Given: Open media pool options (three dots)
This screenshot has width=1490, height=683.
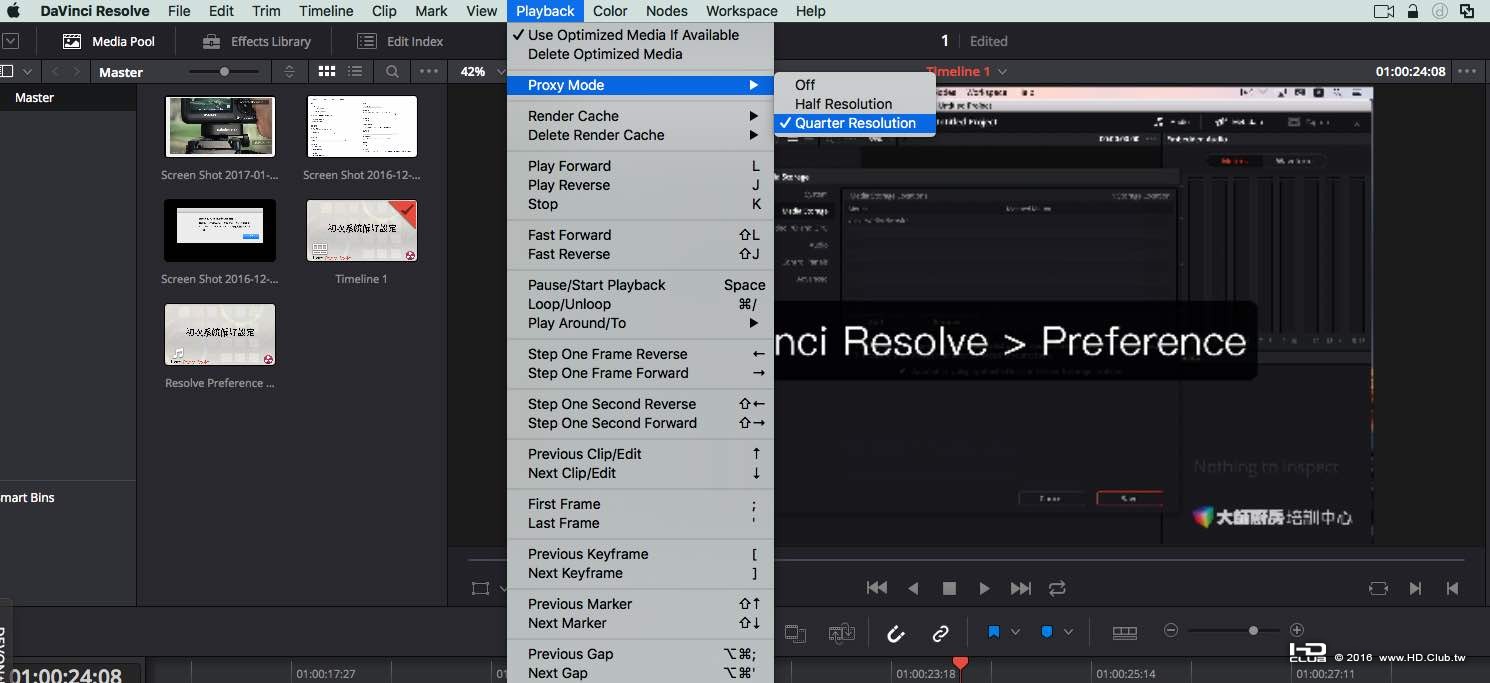Looking at the screenshot, I should [429, 72].
